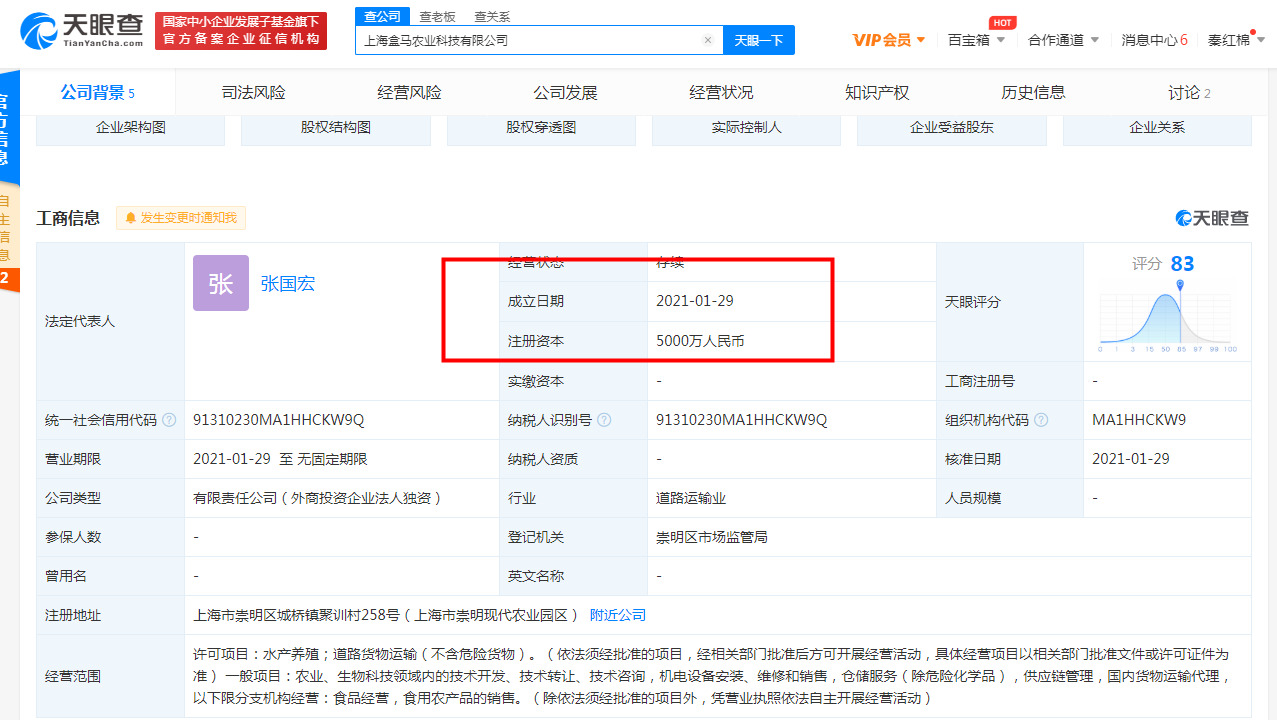Click the 企业关系 button
The width and height of the screenshot is (1277, 720).
click(1157, 129)
